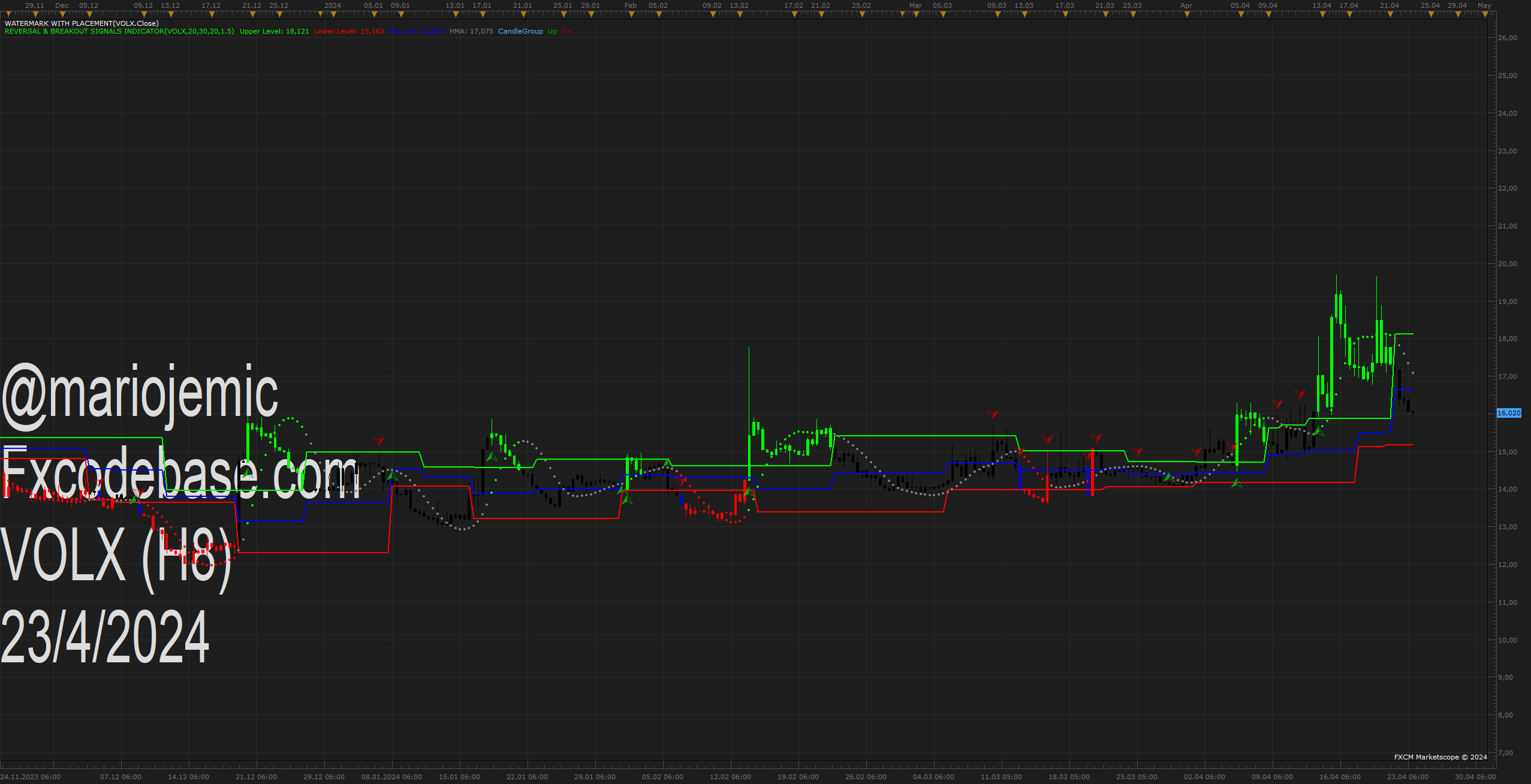Click the 22,00 price axis label
This screenshot has height=784, width=1531.
click(1508, 188)
